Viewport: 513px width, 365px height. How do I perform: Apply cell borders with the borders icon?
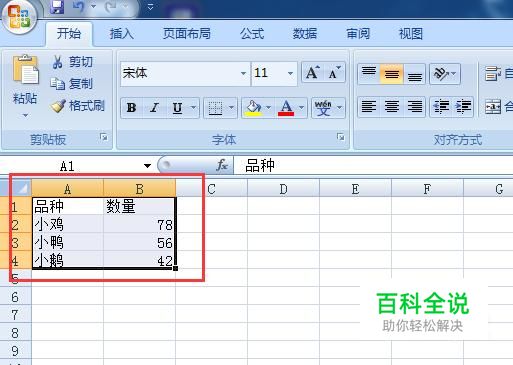215,108
